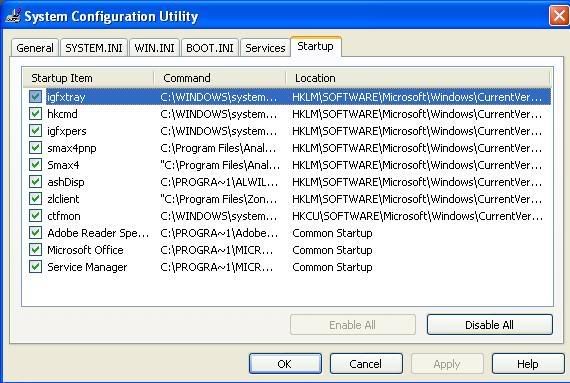Toggle the igfxpers checkbox

[35, 131]
